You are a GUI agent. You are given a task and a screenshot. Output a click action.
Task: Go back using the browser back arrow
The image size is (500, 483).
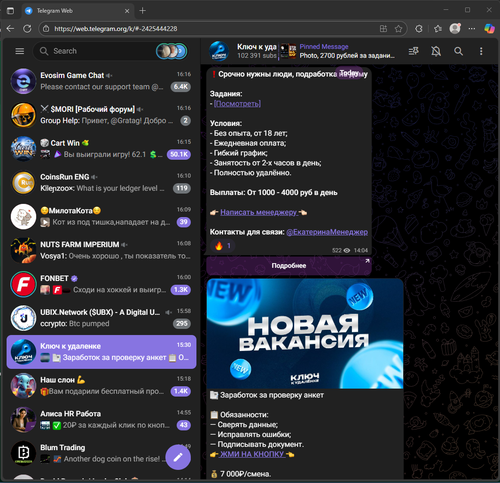point(10,29)
